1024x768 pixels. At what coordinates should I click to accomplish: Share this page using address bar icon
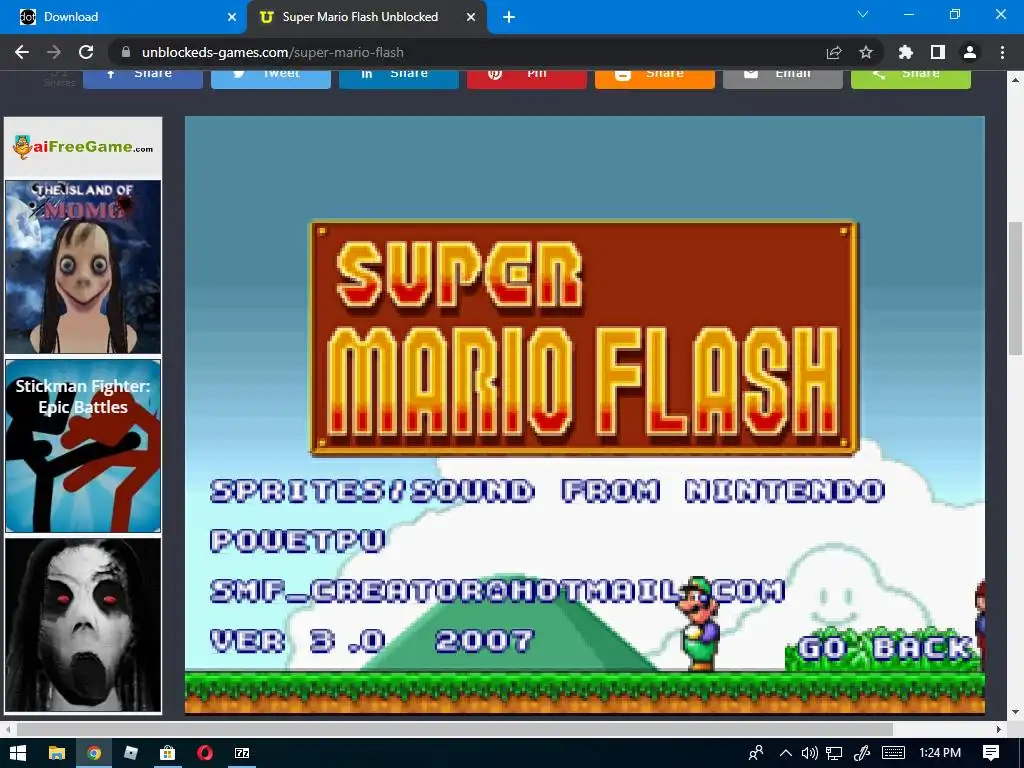coord(834,52)
